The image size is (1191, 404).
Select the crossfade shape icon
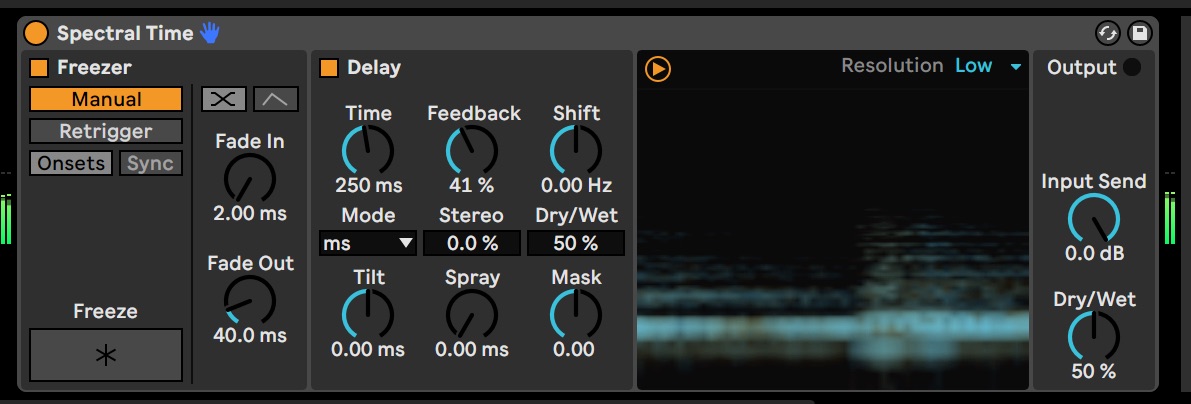(223, 99)
